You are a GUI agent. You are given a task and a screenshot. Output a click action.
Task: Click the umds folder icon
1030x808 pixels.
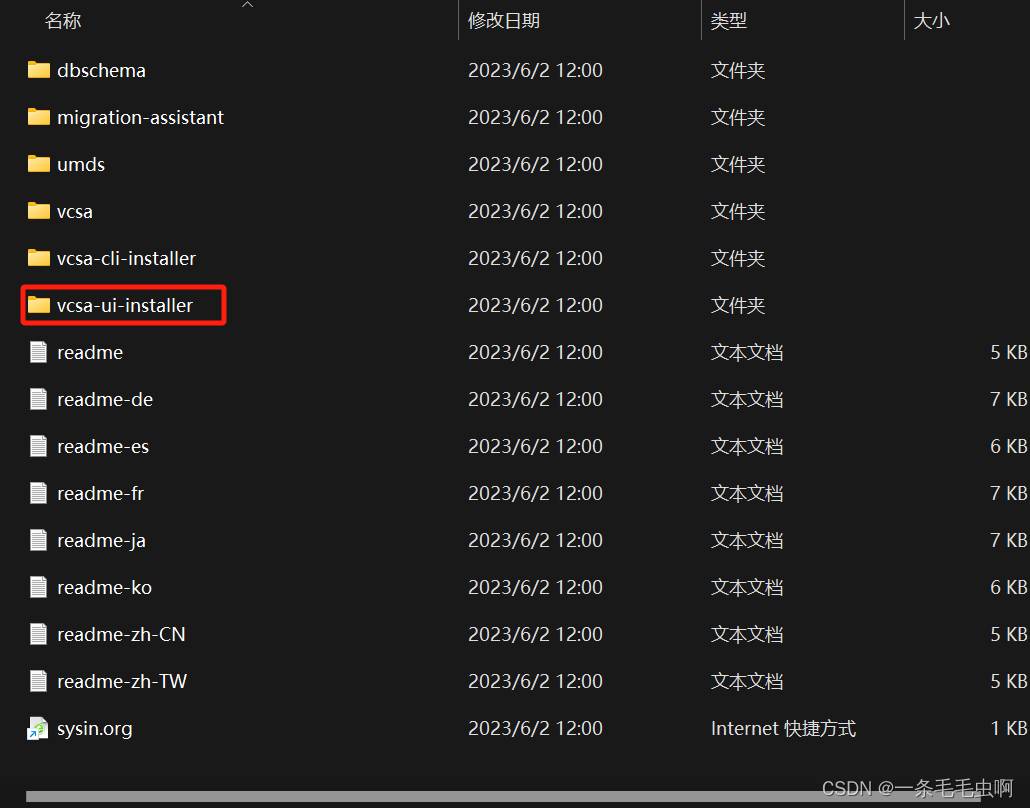[39, 164]
